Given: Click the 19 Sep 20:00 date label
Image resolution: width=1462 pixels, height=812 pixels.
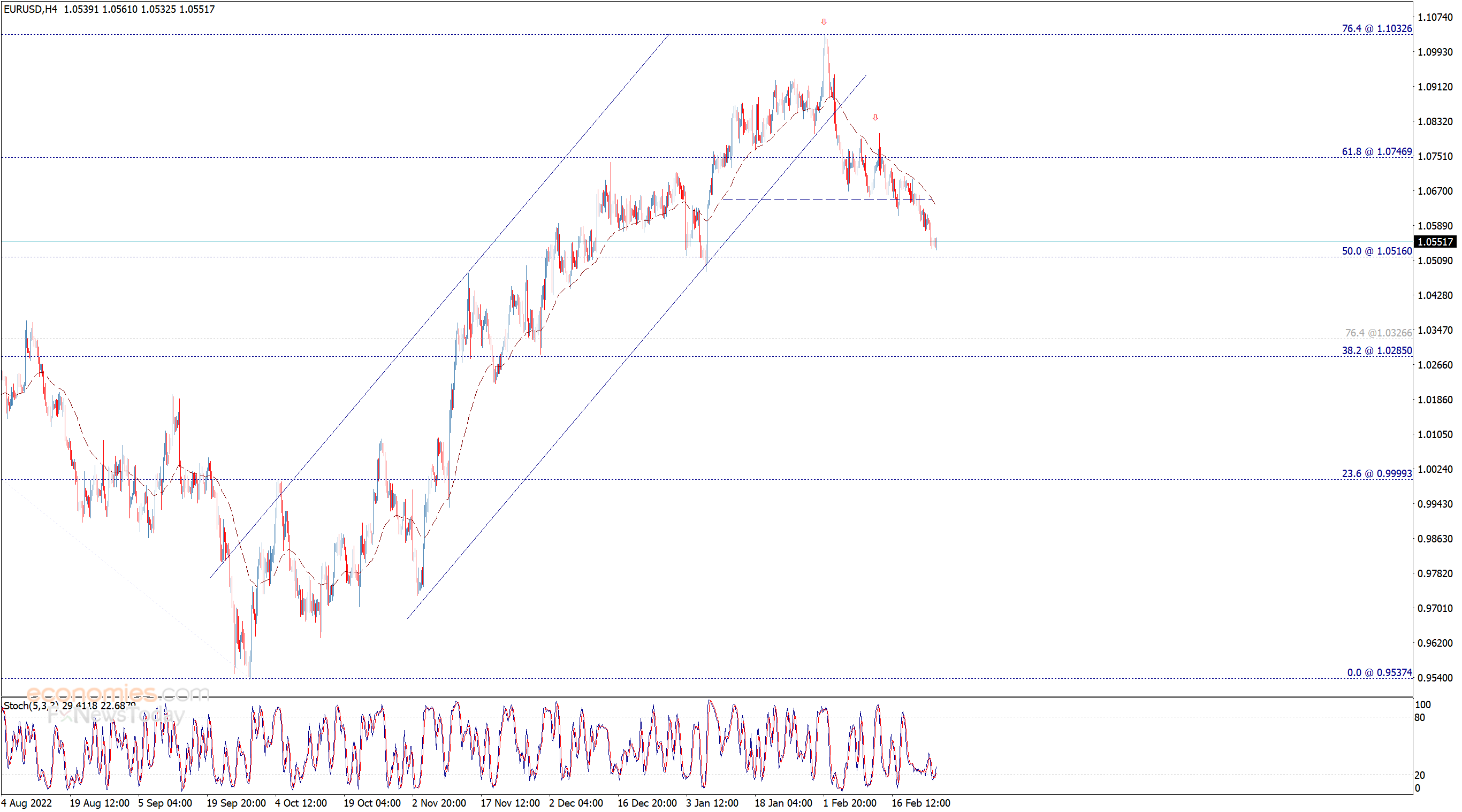Looking at the screenshot, I should coord(236,803).
